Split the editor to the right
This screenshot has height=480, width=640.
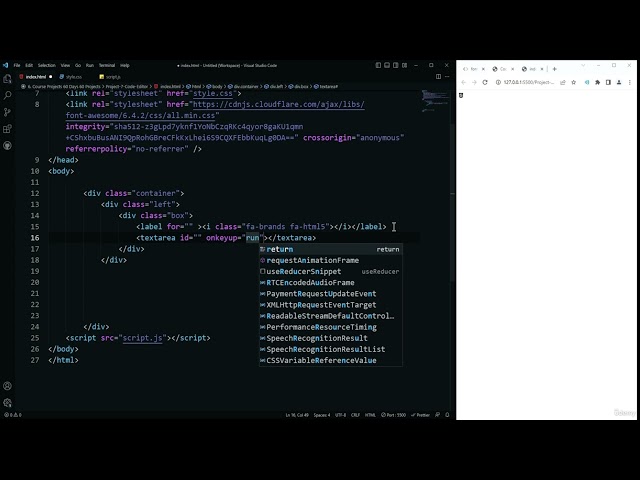tap(438, 76)
